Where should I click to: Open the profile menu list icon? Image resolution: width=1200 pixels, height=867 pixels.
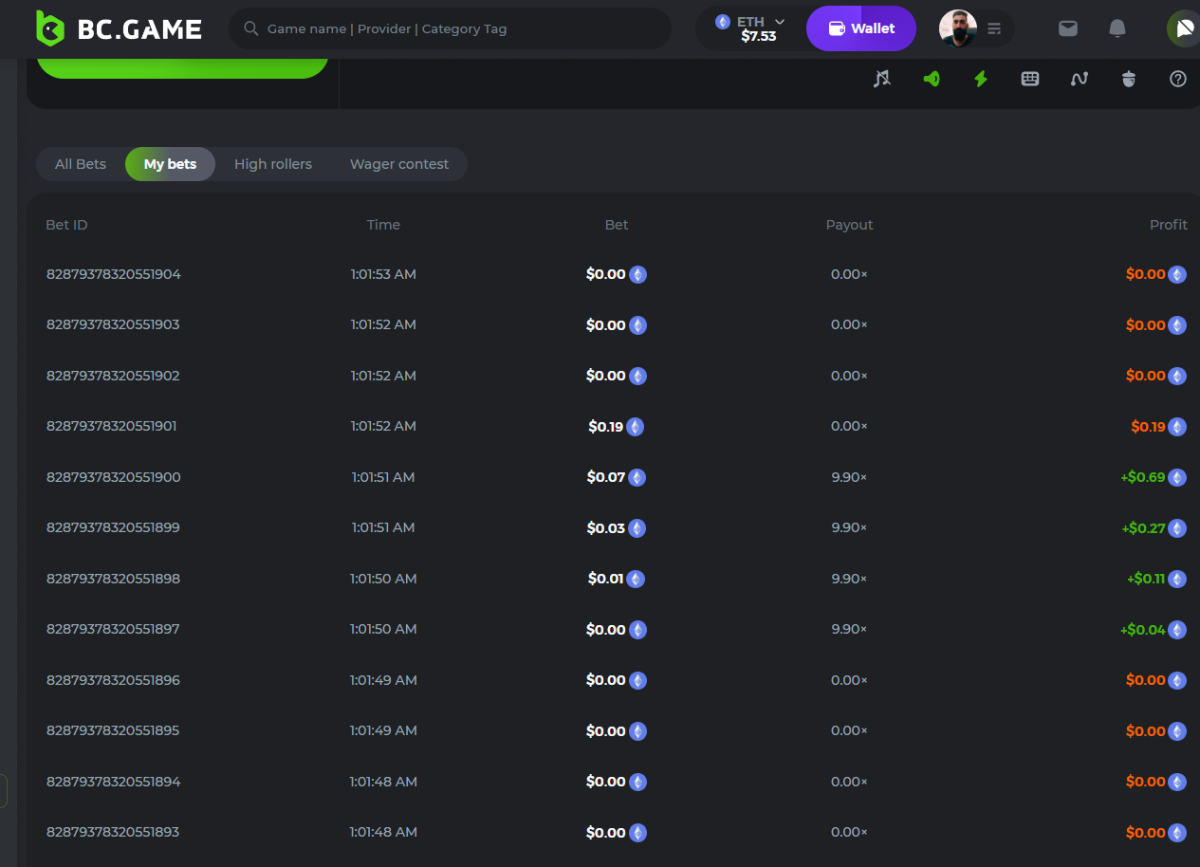click(994, 29)
